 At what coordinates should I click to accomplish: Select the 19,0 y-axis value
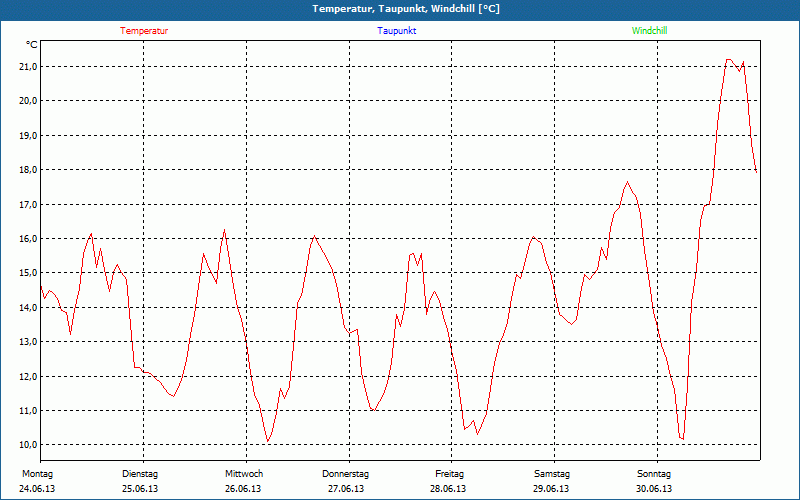28,136
